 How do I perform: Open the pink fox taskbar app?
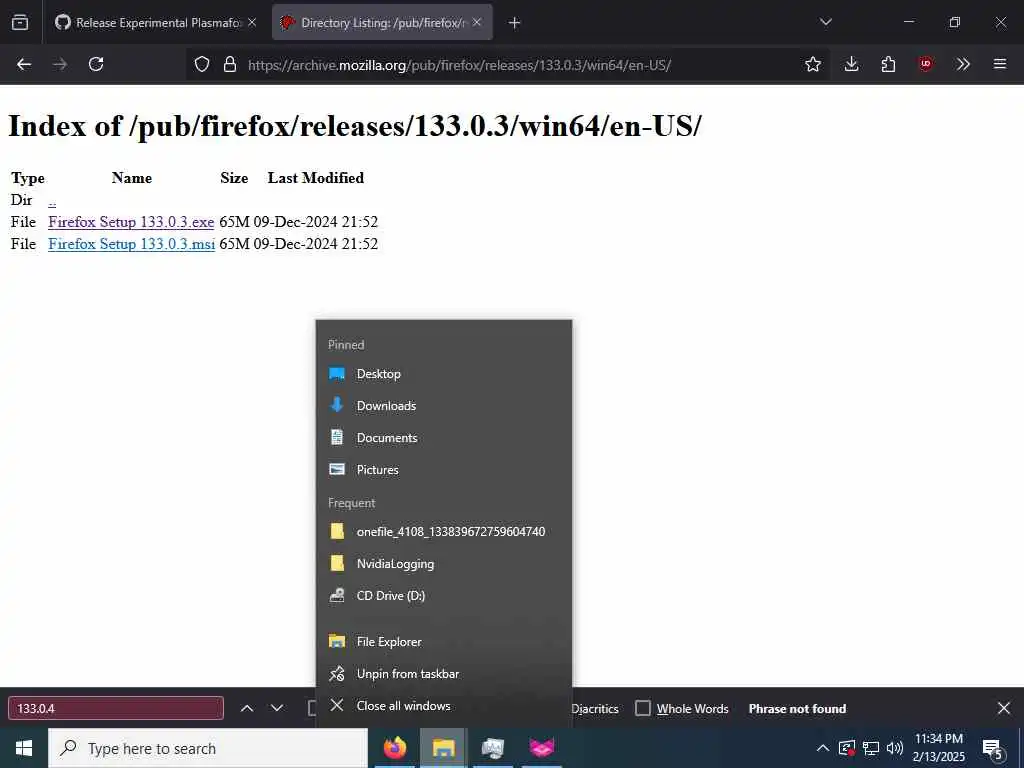click(541, 748)
